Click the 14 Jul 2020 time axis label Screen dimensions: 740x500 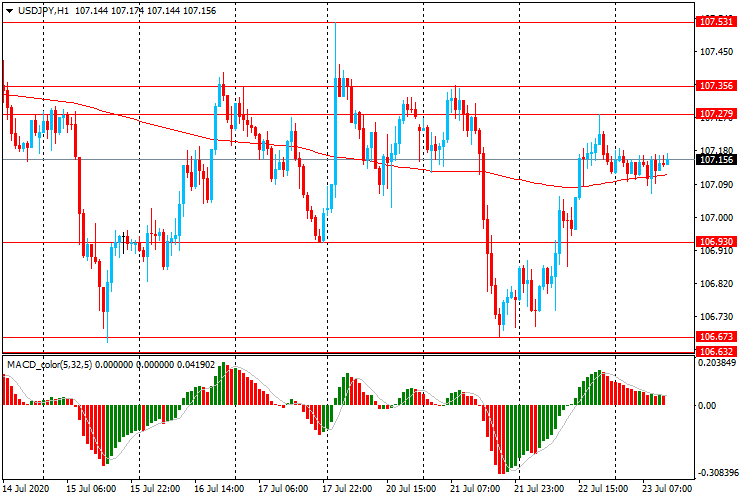click(25, 488)
